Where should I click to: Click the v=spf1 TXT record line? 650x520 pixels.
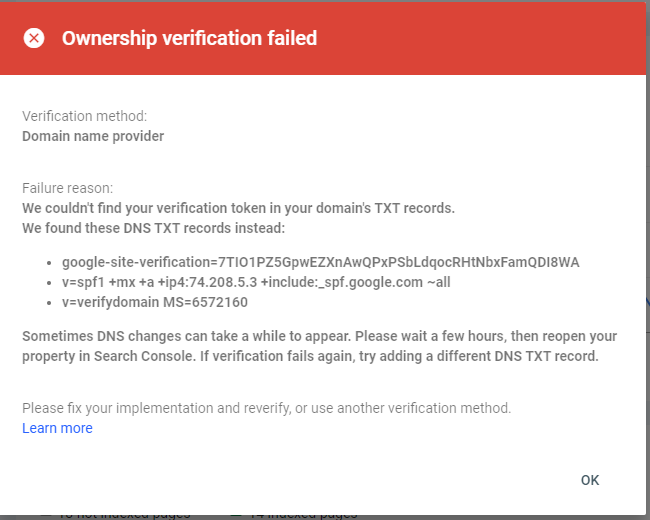click(x=256, y=282)
